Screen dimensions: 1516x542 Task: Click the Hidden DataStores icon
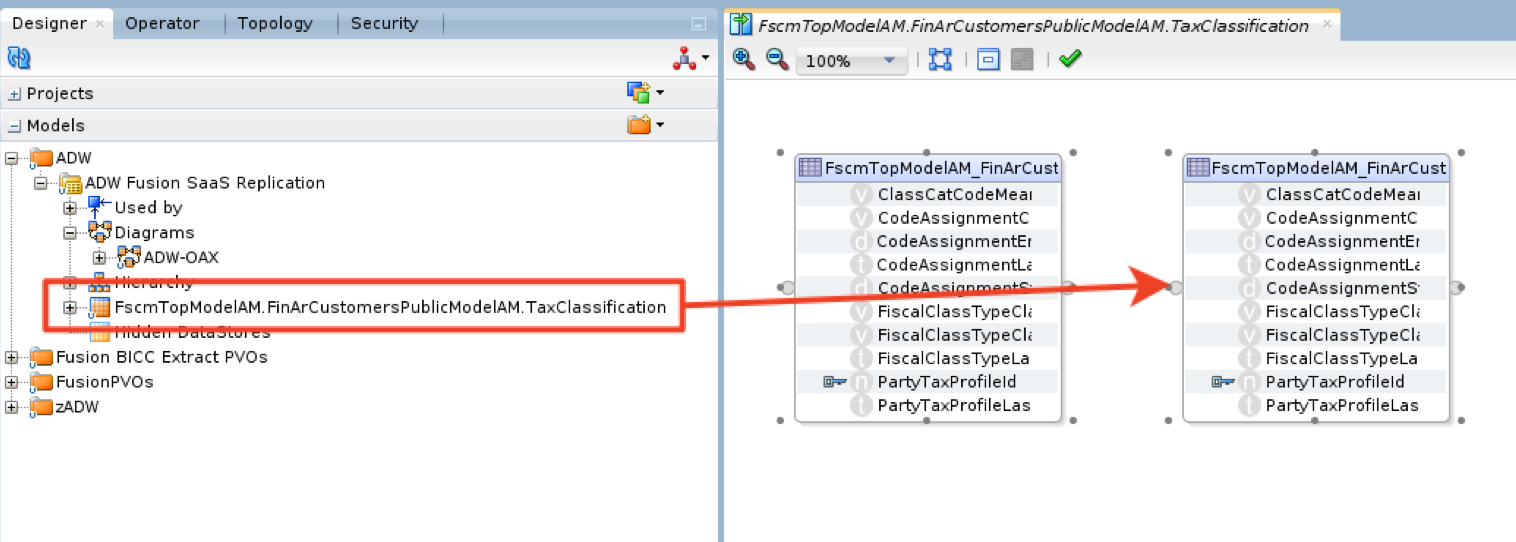pyautogui.click(x=100, y=333)
